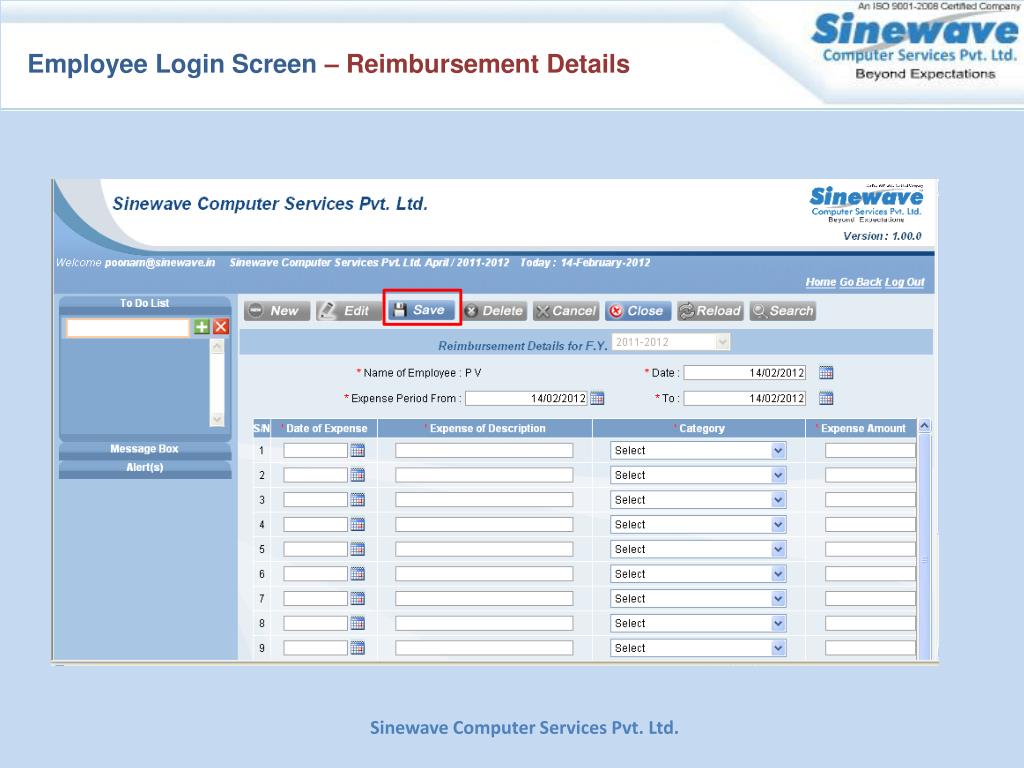Click the Date of Expense column header
This screenshot has height=768, width=1024.
pyautogui.click(x=324, y=428)
